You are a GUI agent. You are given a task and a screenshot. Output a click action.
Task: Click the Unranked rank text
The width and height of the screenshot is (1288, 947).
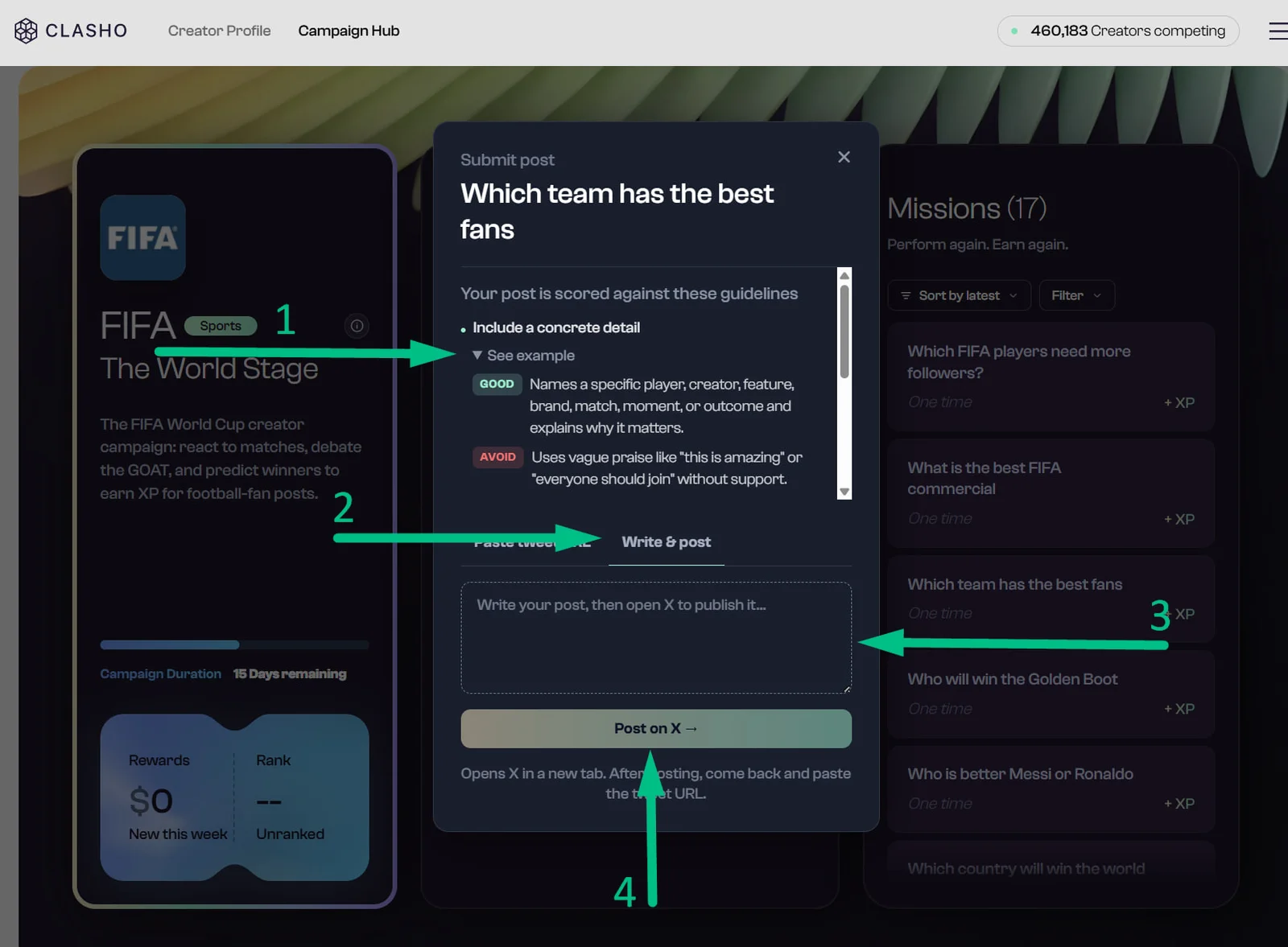(x=290, y=834)
